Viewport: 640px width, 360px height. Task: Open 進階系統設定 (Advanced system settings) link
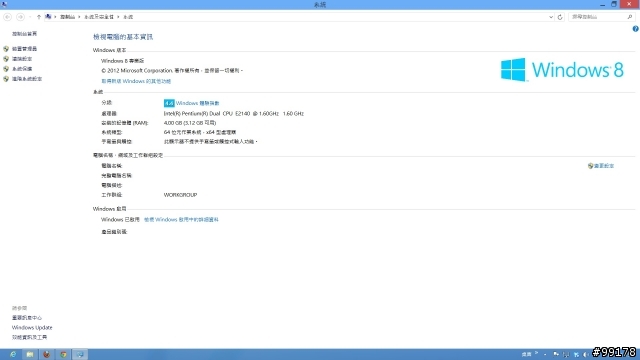(x=27, y=79)
